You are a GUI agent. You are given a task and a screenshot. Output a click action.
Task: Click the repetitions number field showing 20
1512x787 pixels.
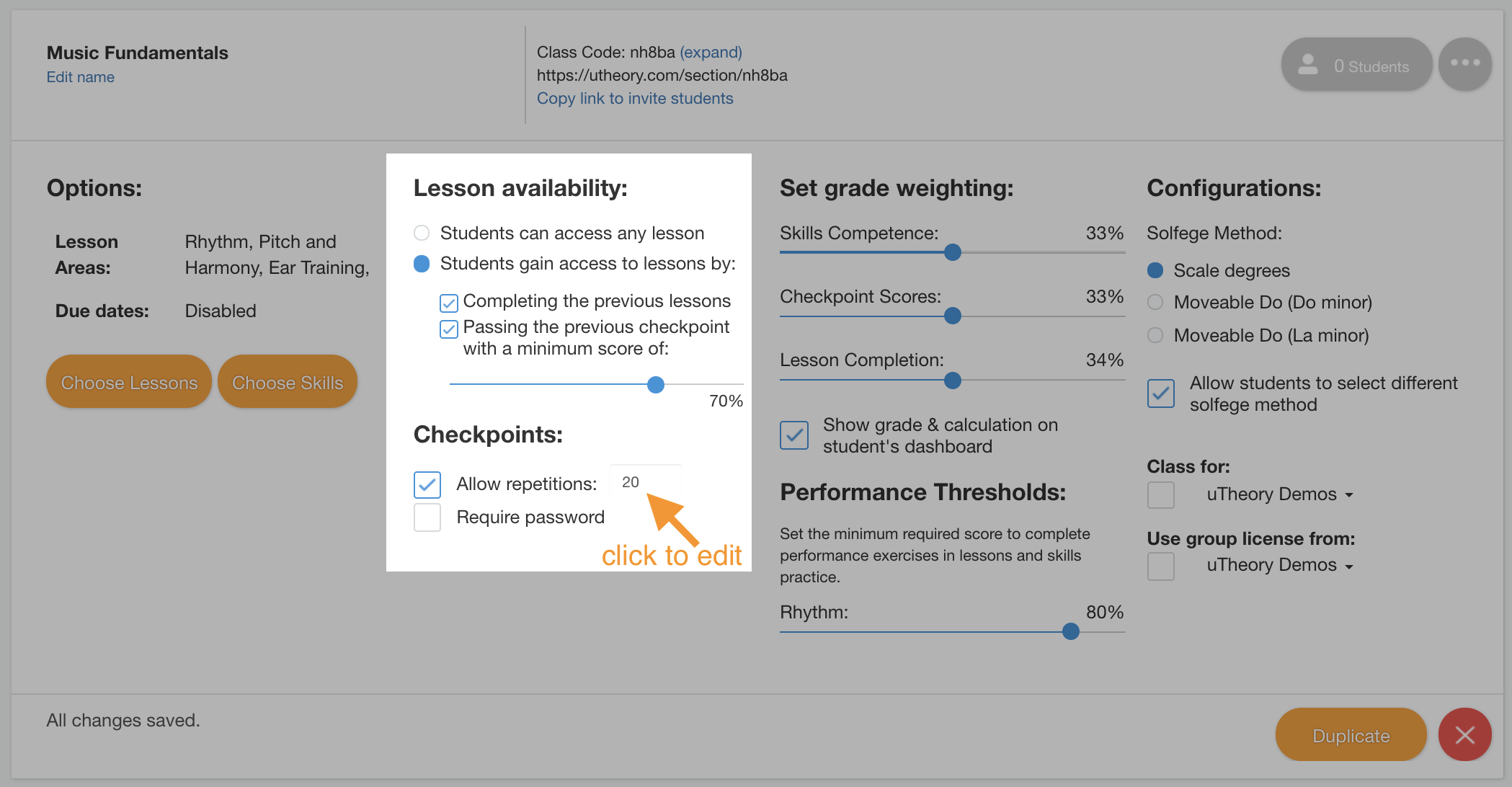pos(645,481)
